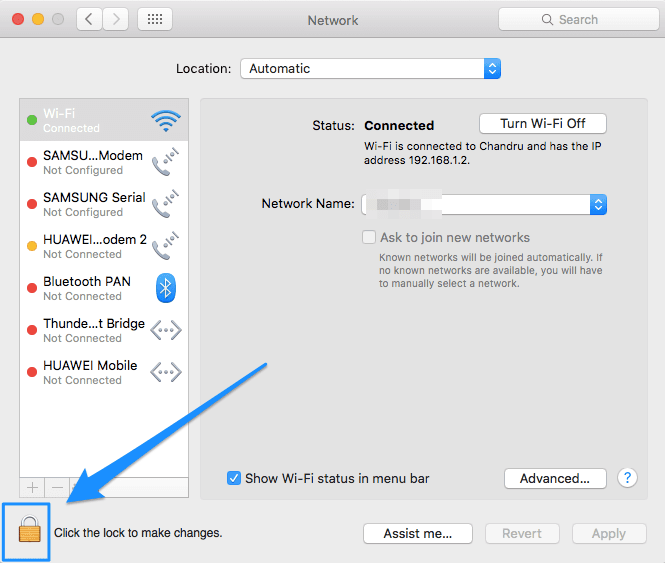Remove selected service with minus button

[x=57, y=487]
